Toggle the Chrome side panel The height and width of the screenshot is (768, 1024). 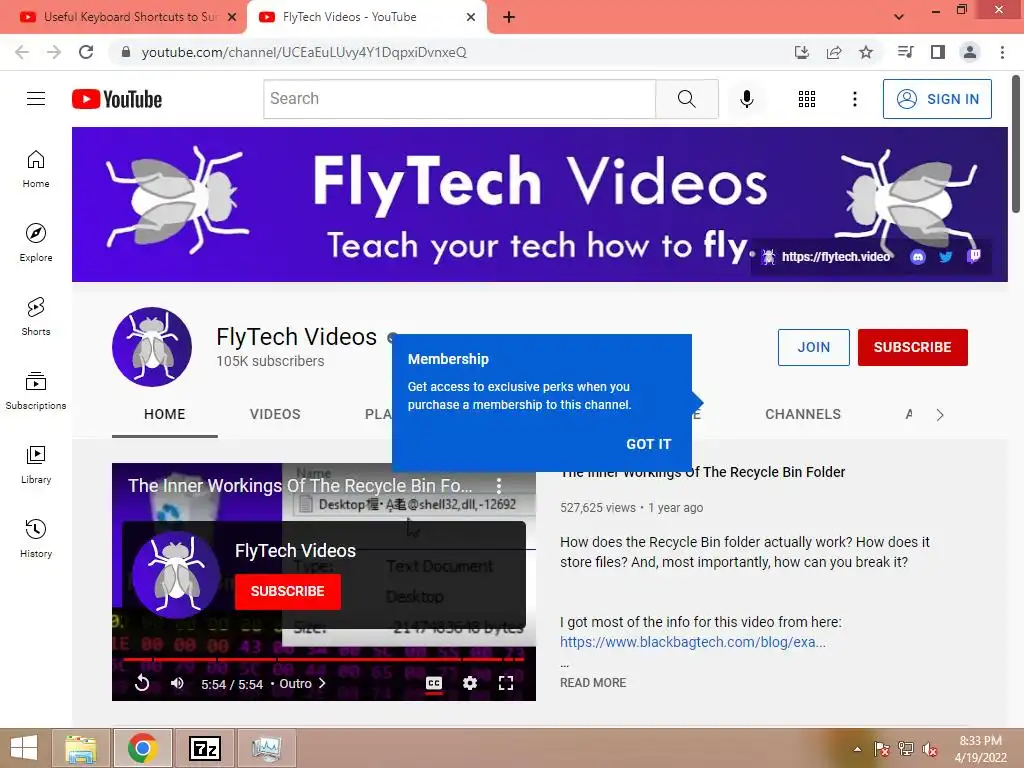pyautogui.click(x=938, y=52)
